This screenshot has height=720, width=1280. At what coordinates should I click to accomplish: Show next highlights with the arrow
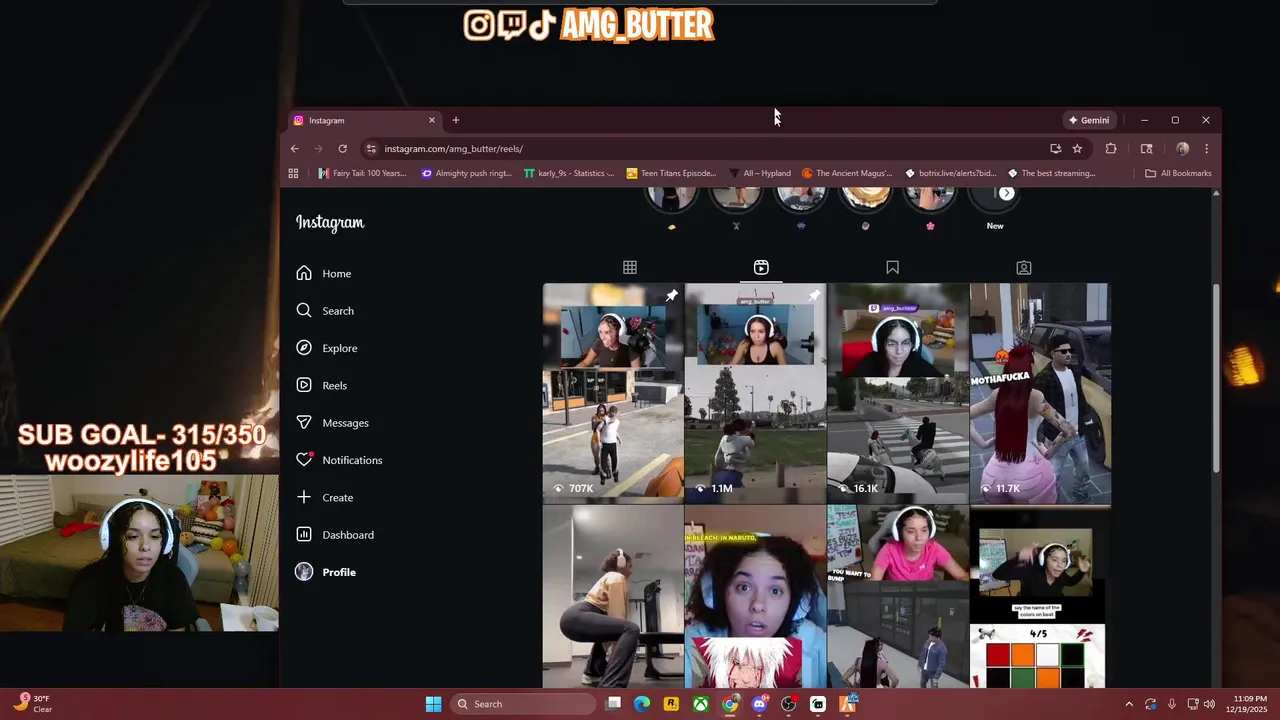[x=1007, y=193]
